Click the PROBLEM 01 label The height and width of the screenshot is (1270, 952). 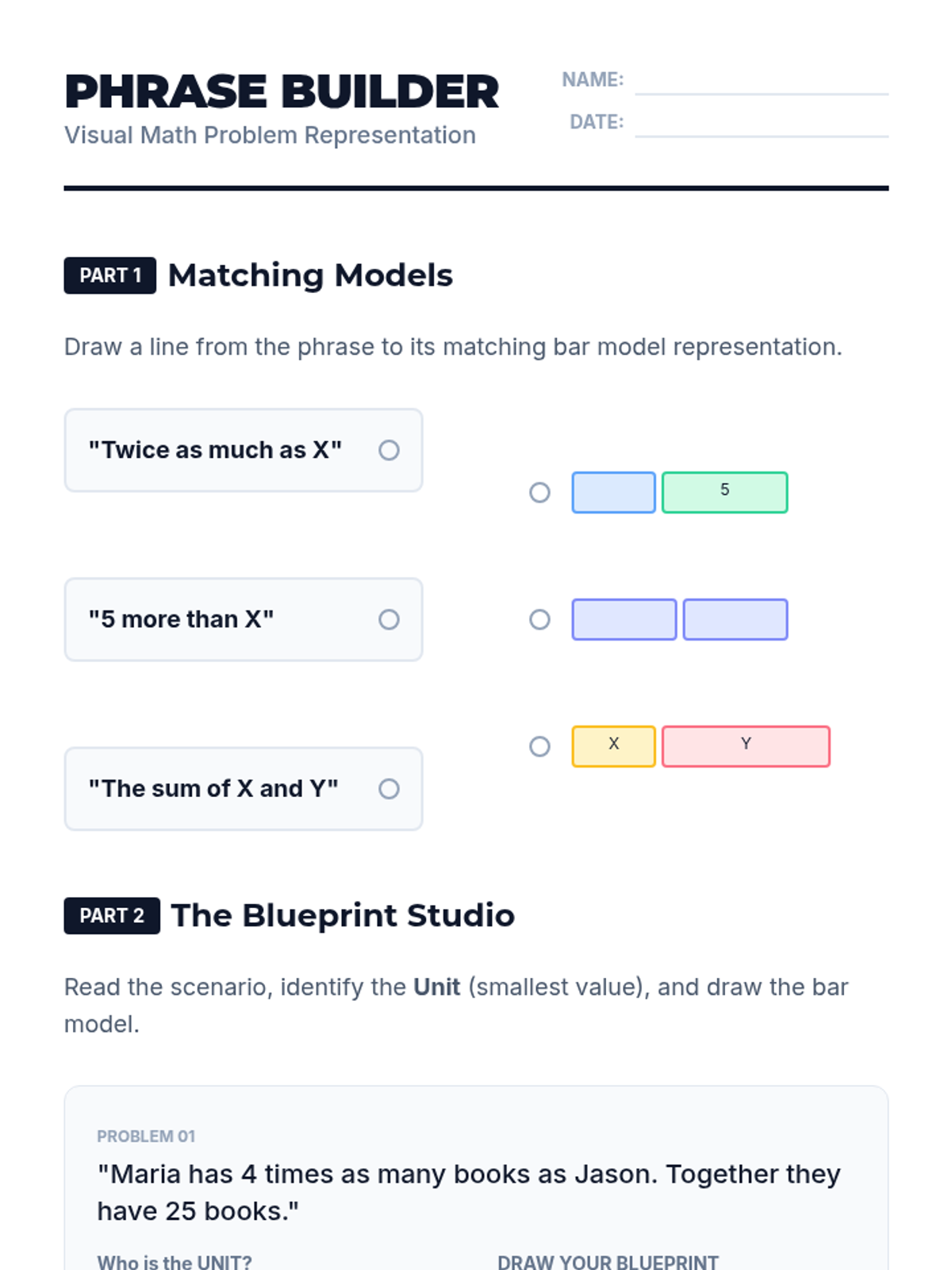(146, 1136)
